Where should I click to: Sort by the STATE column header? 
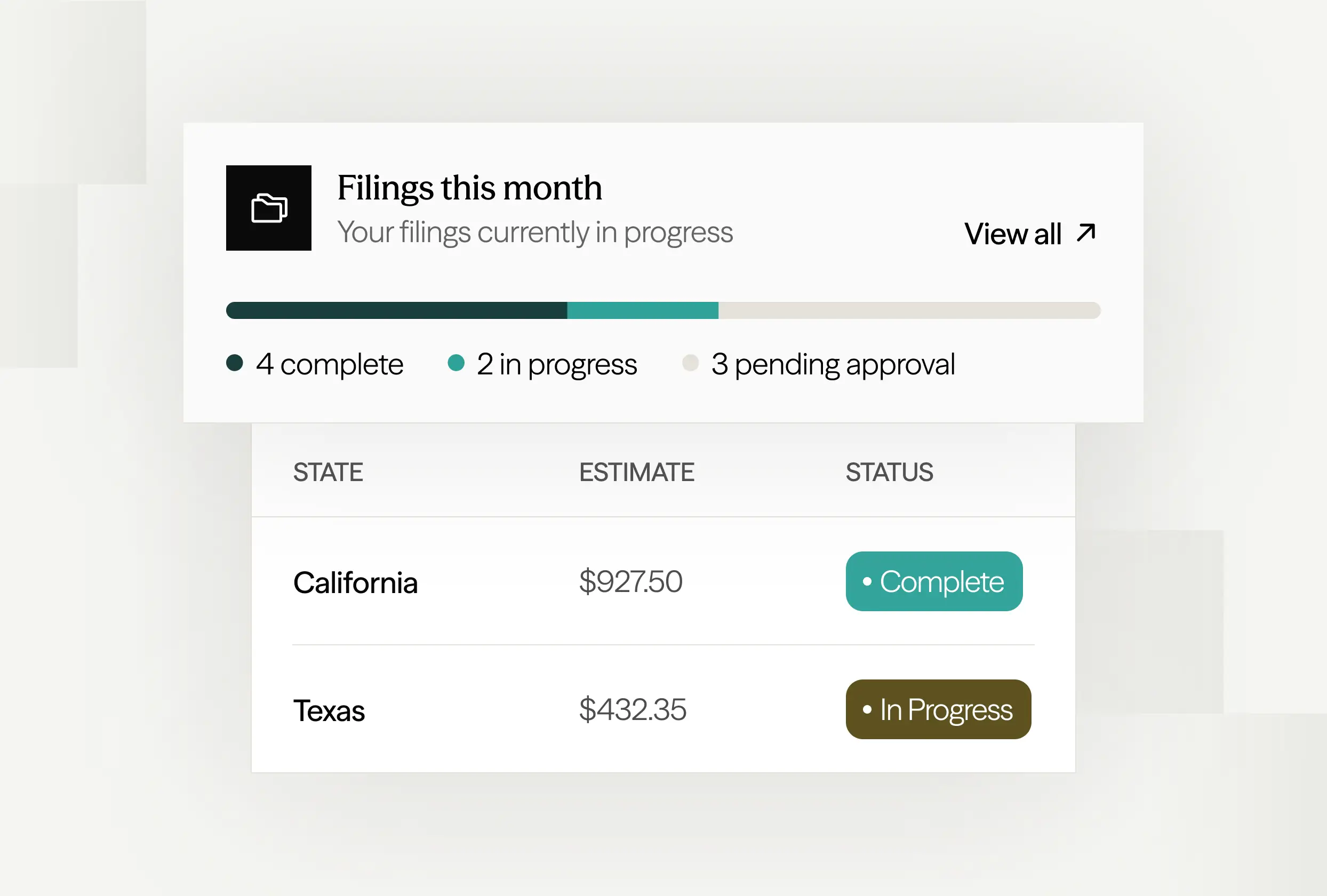(x=329, y=473)
